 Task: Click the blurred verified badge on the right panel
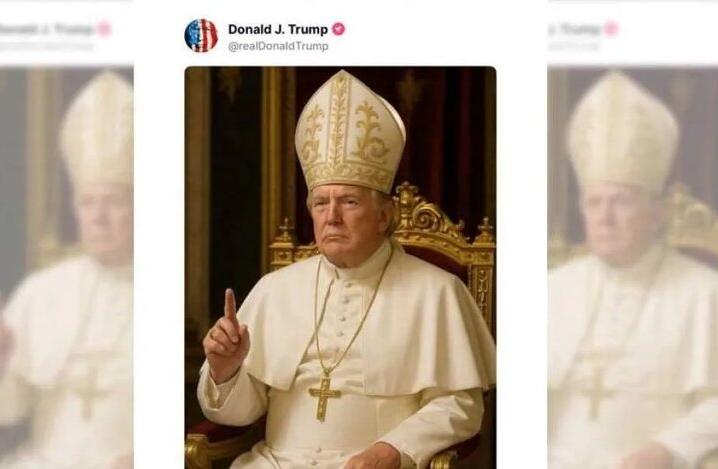611,29
